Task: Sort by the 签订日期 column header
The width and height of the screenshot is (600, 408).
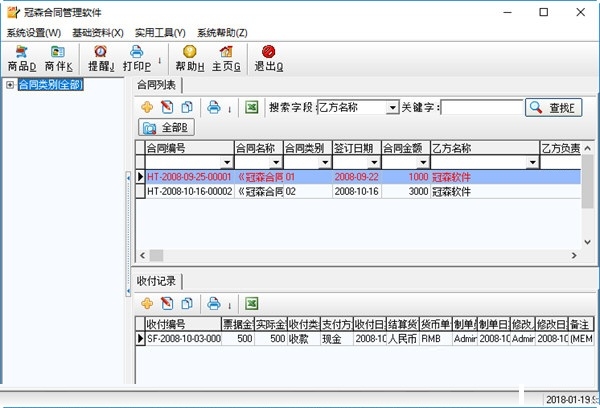Action: click(x=357, y=148)
